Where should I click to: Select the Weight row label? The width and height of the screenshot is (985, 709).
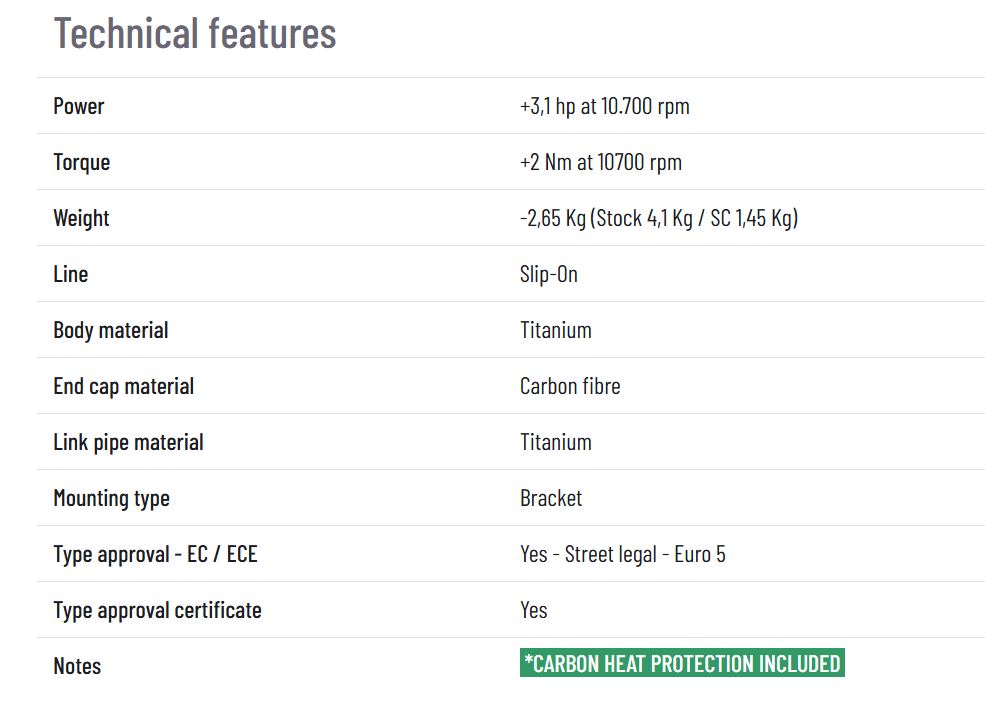pyautogui.click(x=82, y=218)
